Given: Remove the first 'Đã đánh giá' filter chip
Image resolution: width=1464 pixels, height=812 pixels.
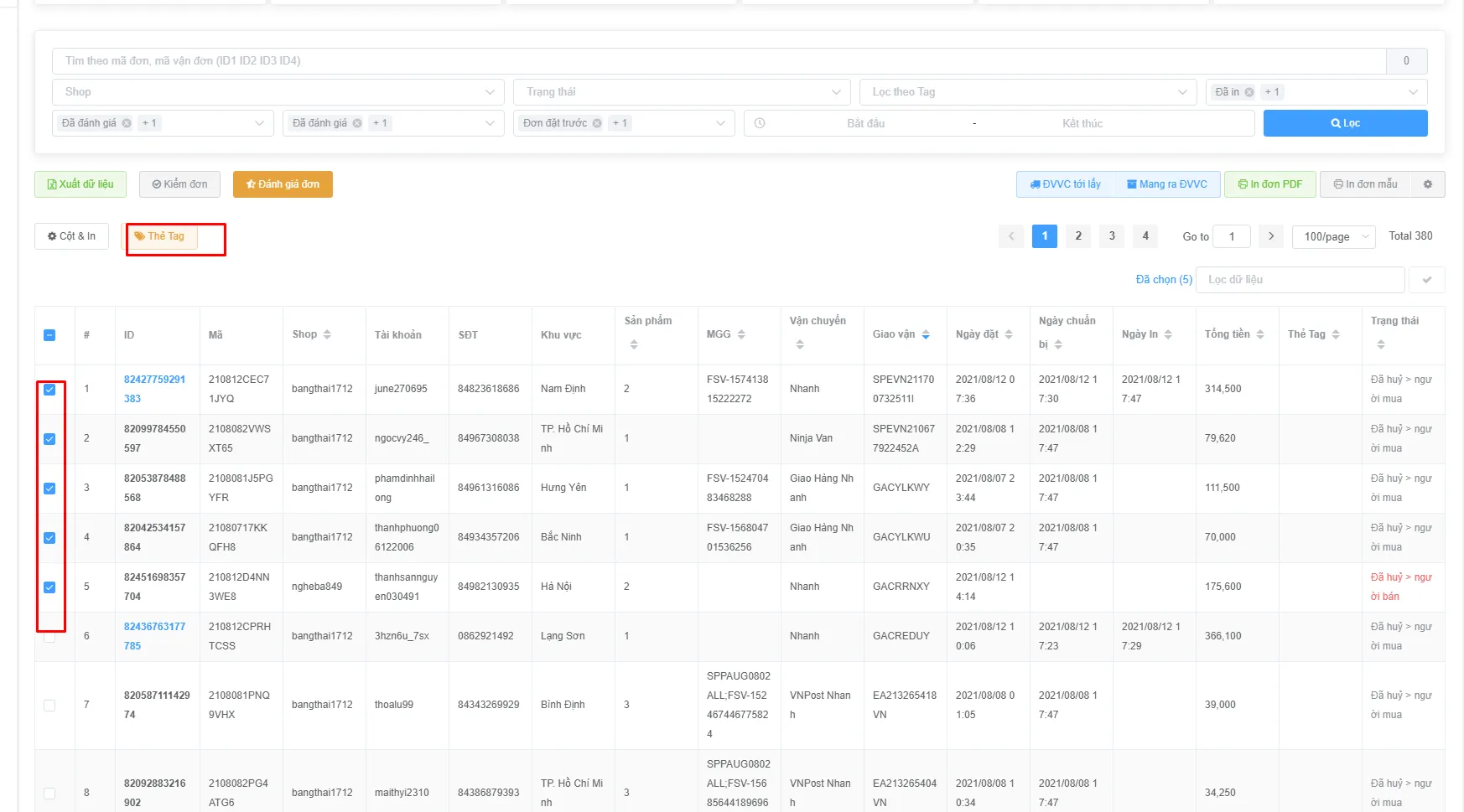Looking at the screenshot, I should (x=127, y=123).
